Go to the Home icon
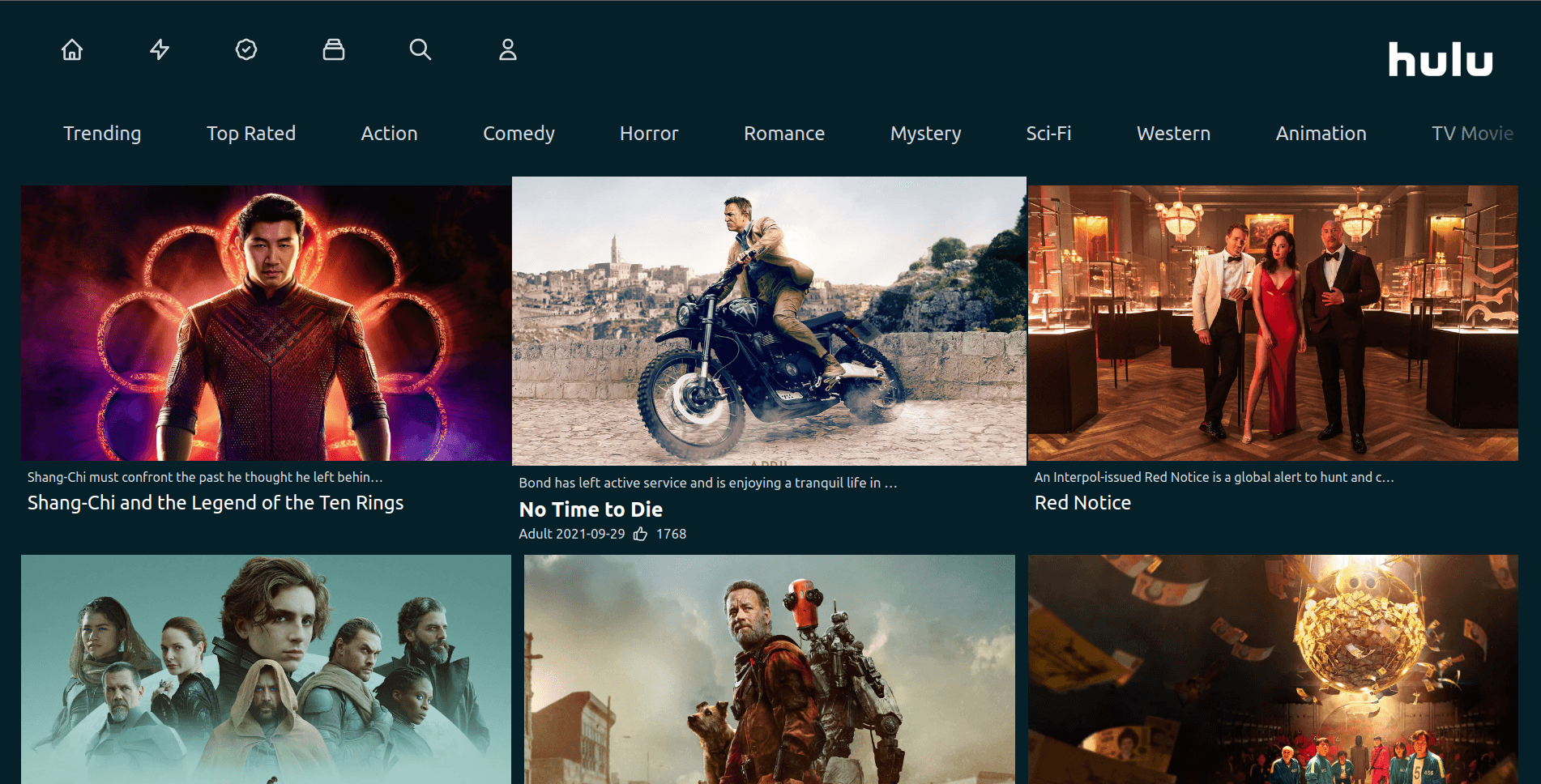Viewport: 1541px width, 784px height. point(72,50)
